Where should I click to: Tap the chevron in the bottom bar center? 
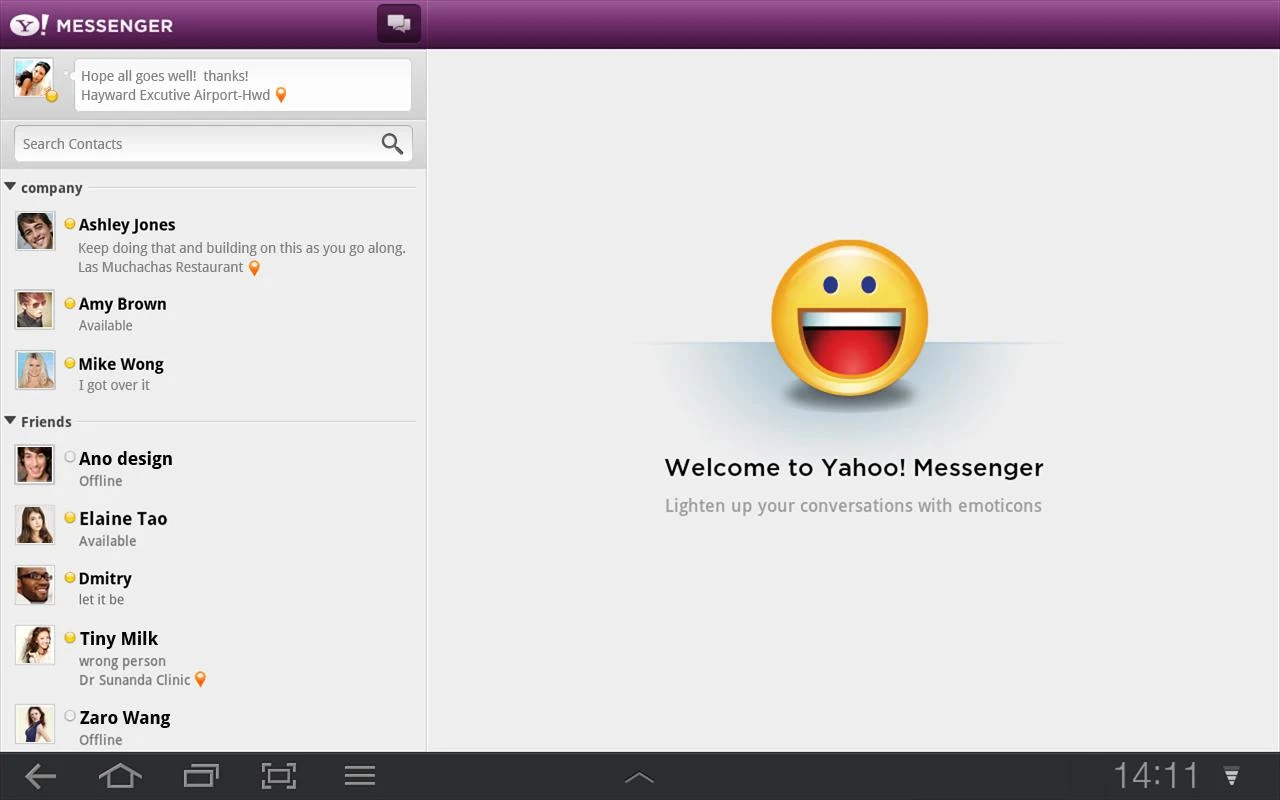pyautogui.click(x=639, y=776)
